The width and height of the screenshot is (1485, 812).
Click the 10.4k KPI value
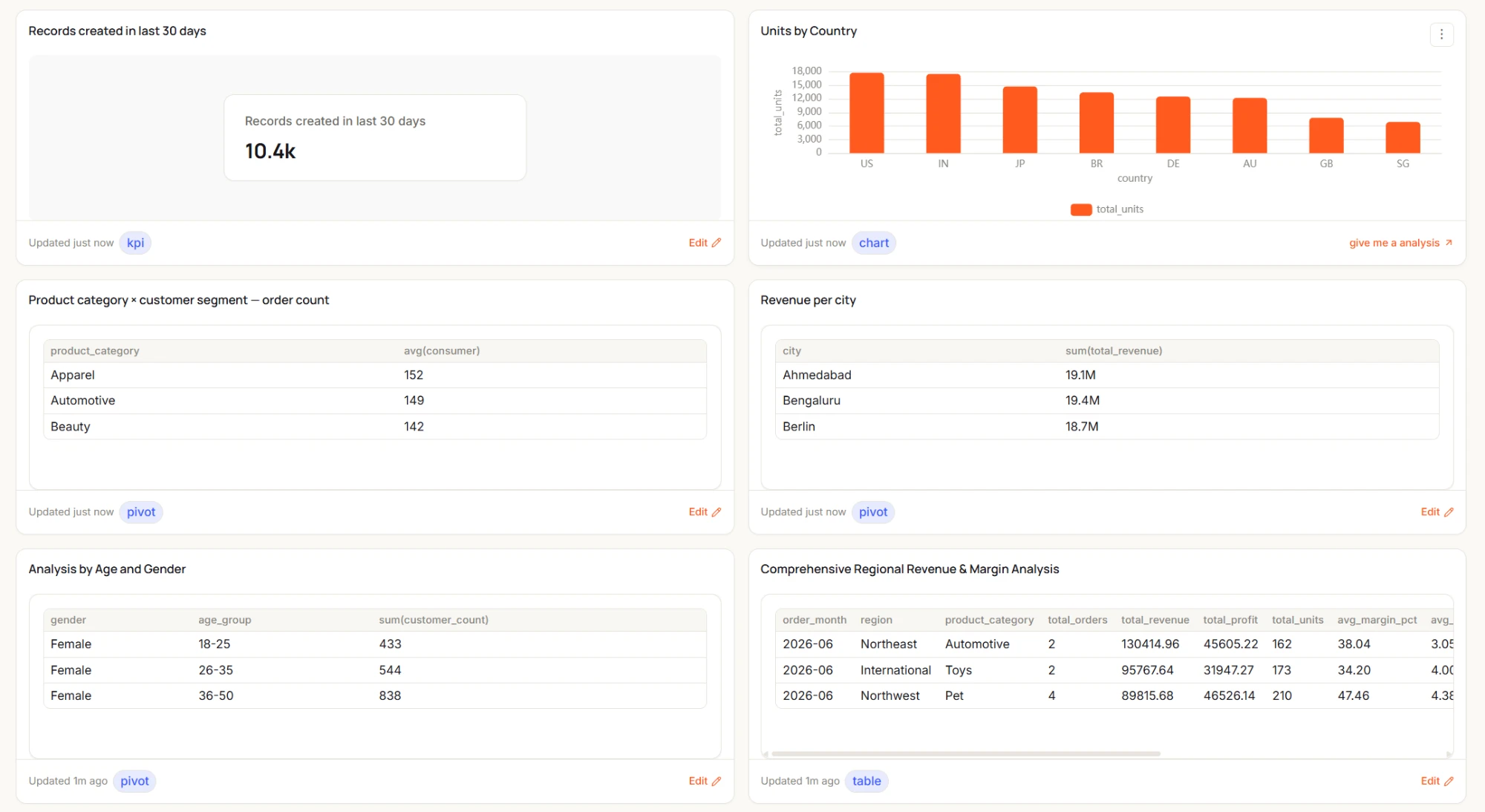point(270,151)
